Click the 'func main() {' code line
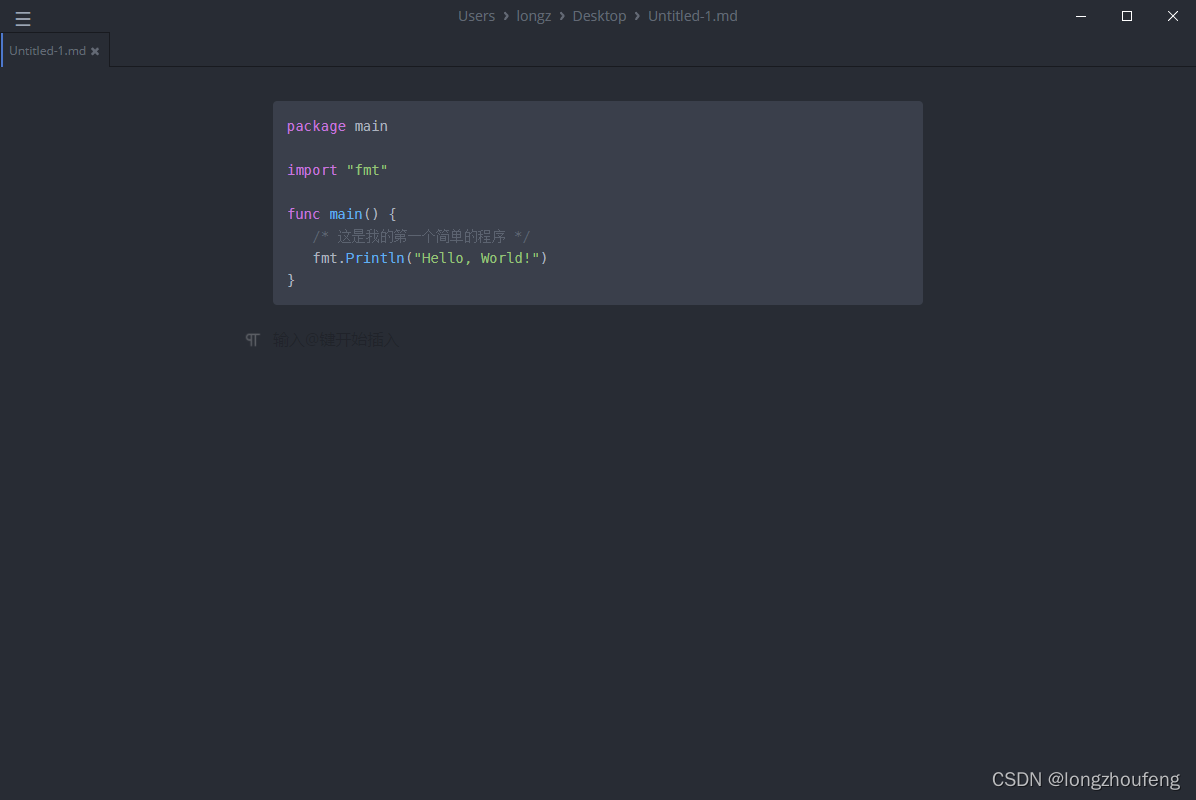This screenshot has width=1196, height=800. (342, 214)
